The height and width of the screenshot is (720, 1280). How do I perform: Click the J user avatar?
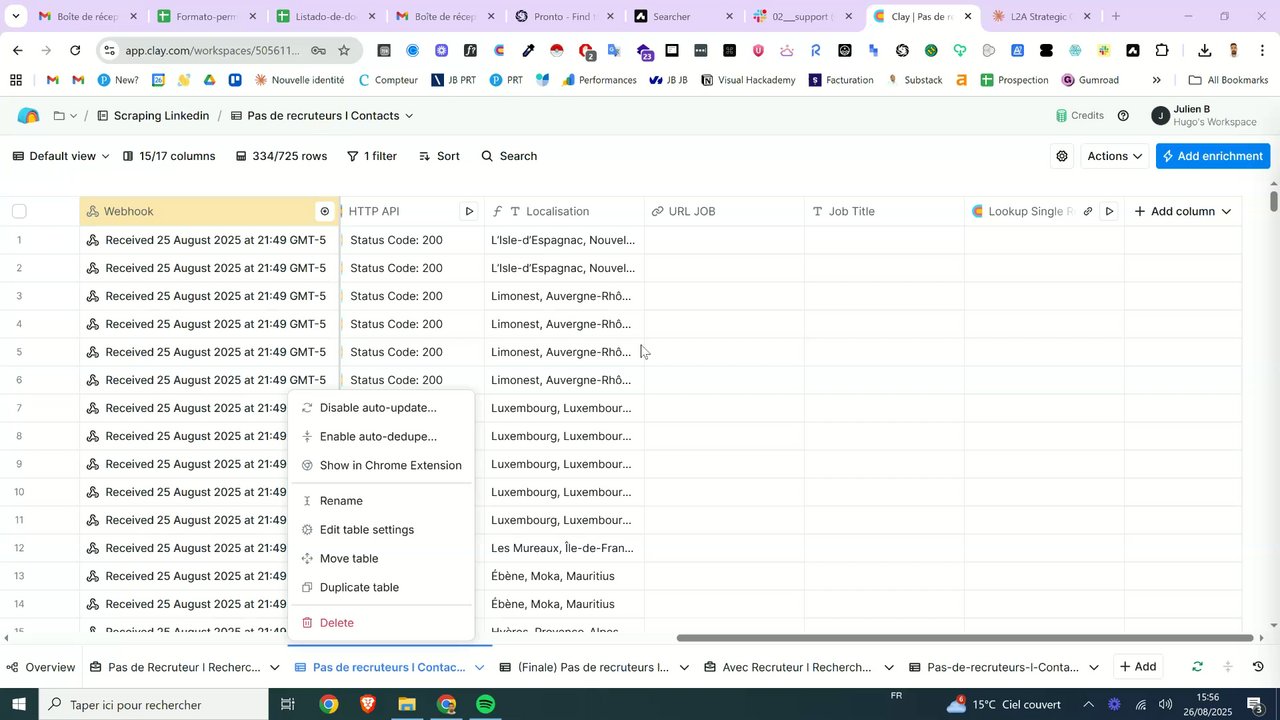point(1161,116)
